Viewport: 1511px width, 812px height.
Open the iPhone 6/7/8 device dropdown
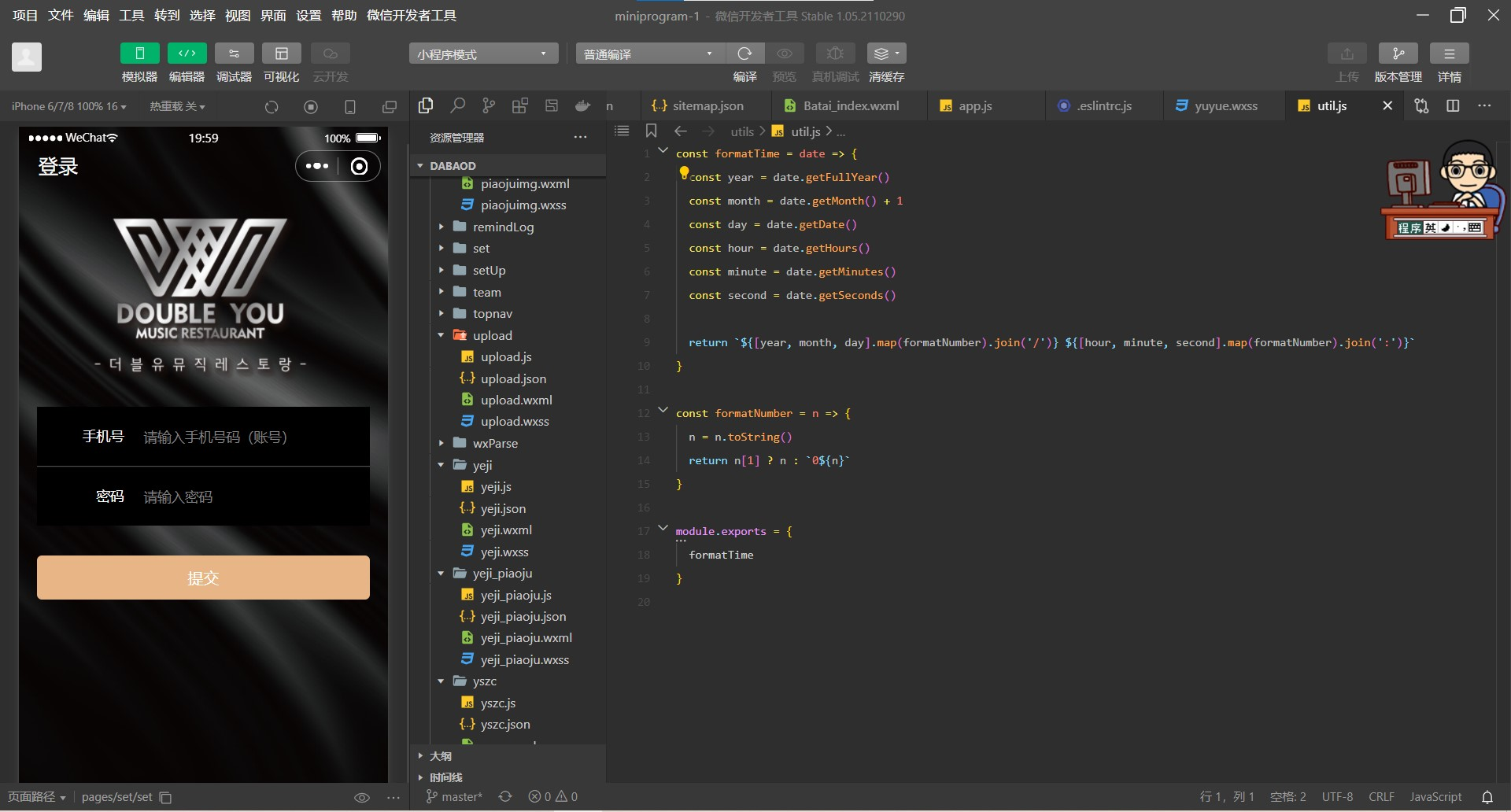click(x=69, y=106)
